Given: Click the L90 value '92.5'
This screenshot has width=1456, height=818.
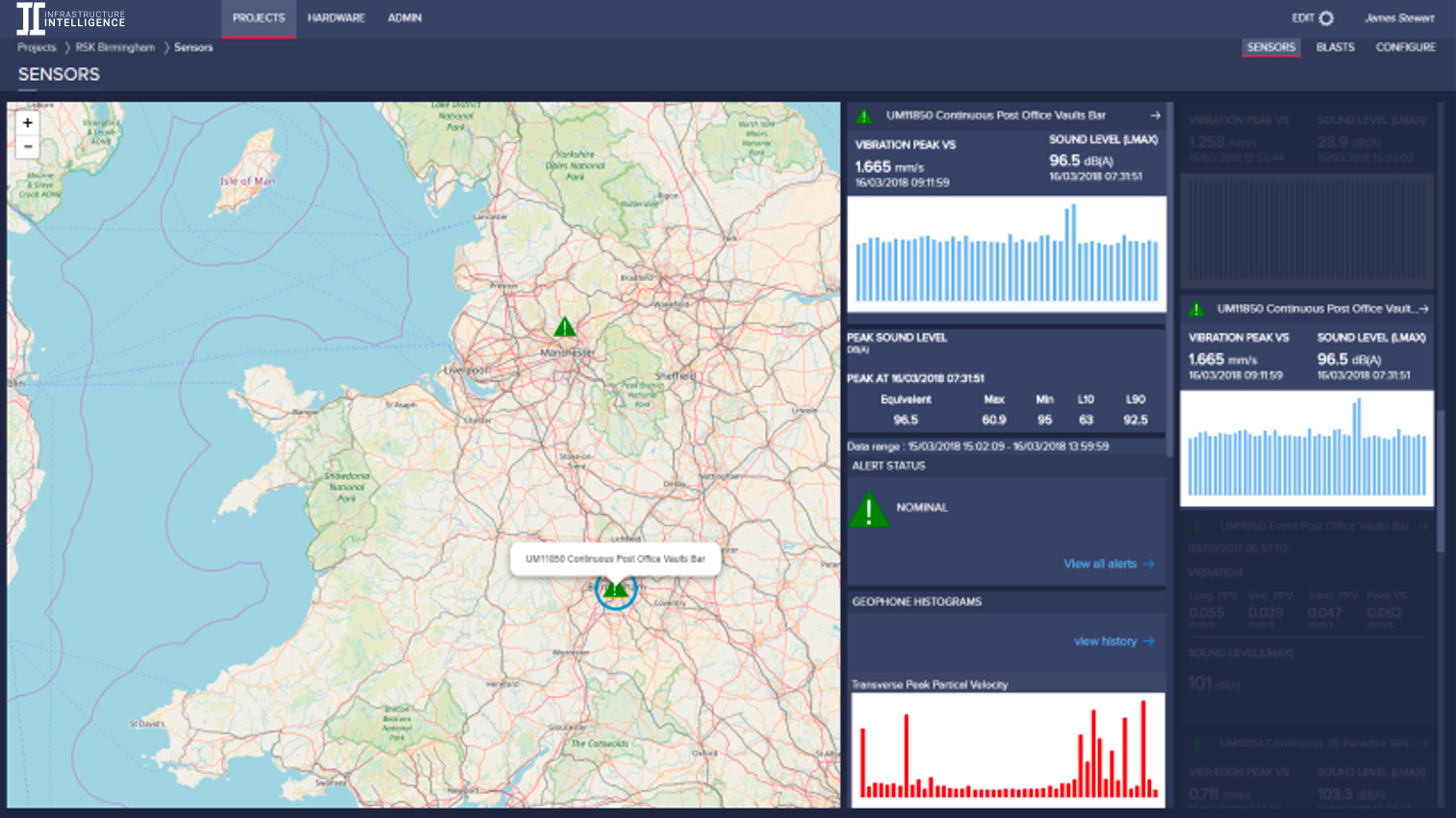Looking at the screenshot, I should pyautogui.click(x=1136, y=420).
